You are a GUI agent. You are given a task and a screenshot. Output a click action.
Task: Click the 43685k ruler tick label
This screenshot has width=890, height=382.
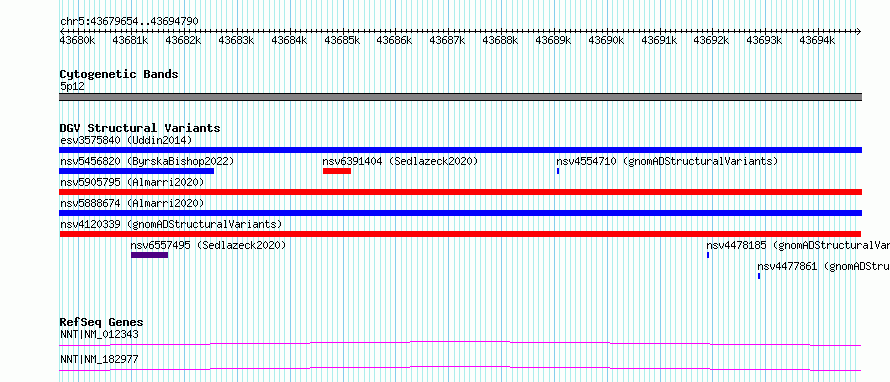click(342, 40)
